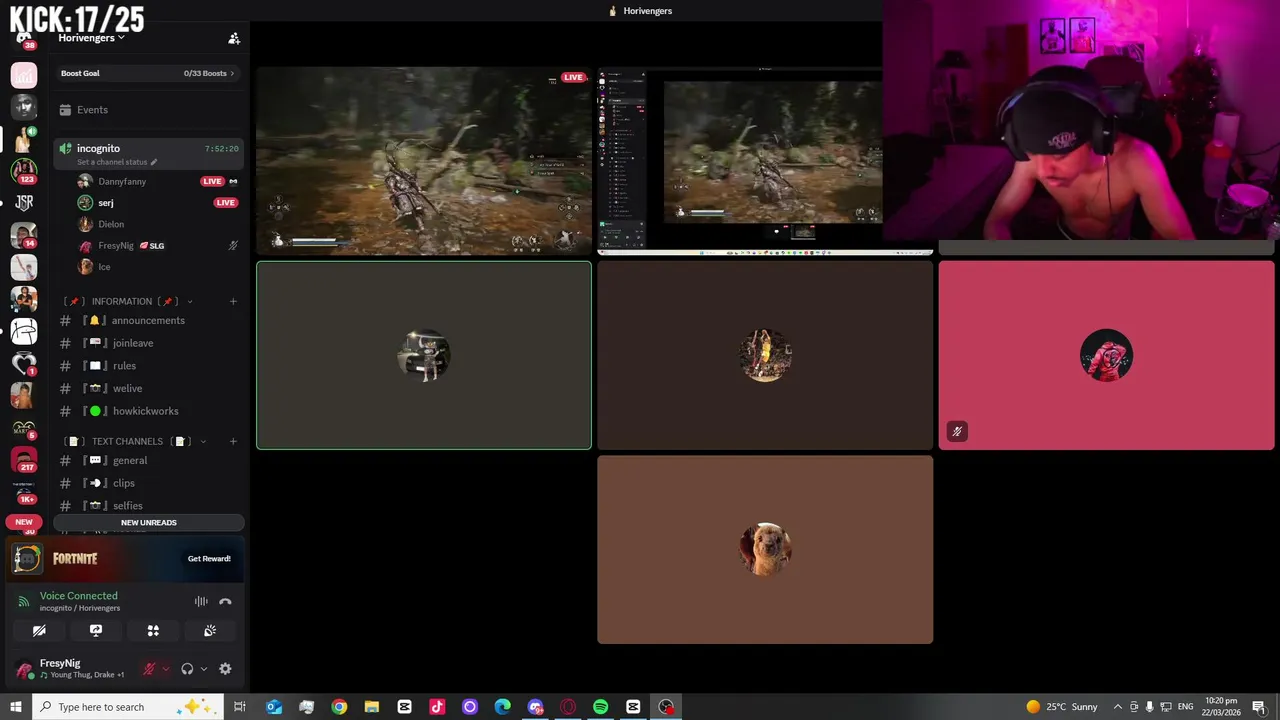This screenshot has width=1280, height=720.
Task: Open the Horivengers server dropdown
Action: coord(91,38)
